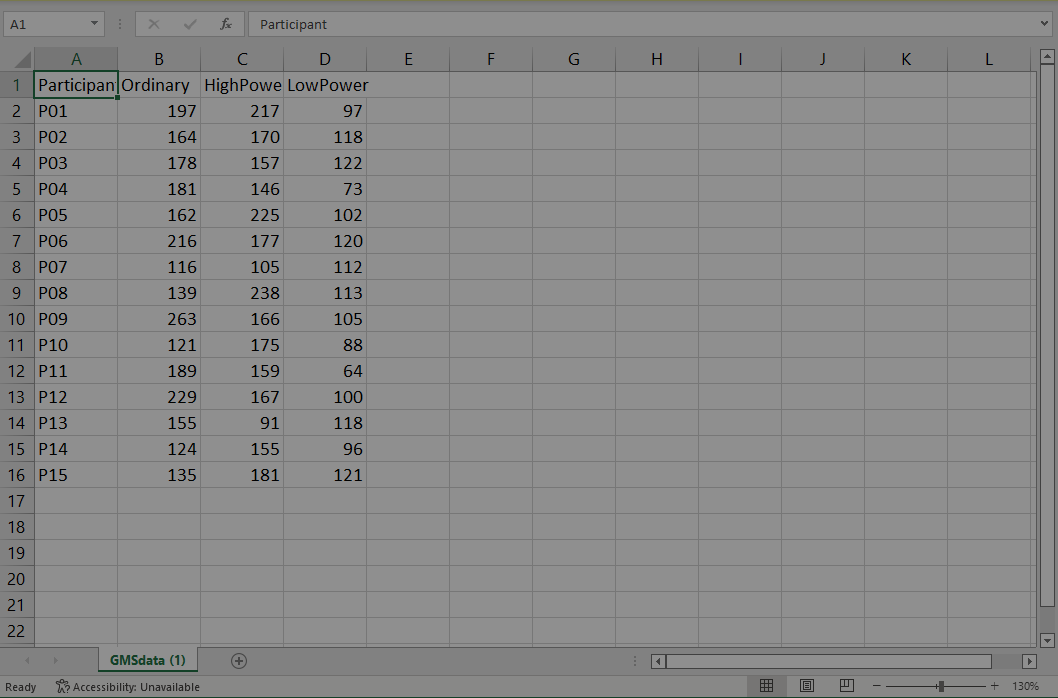Click cell with P05
Viewport: 1058px width, 698px height.
click(76, 215)
